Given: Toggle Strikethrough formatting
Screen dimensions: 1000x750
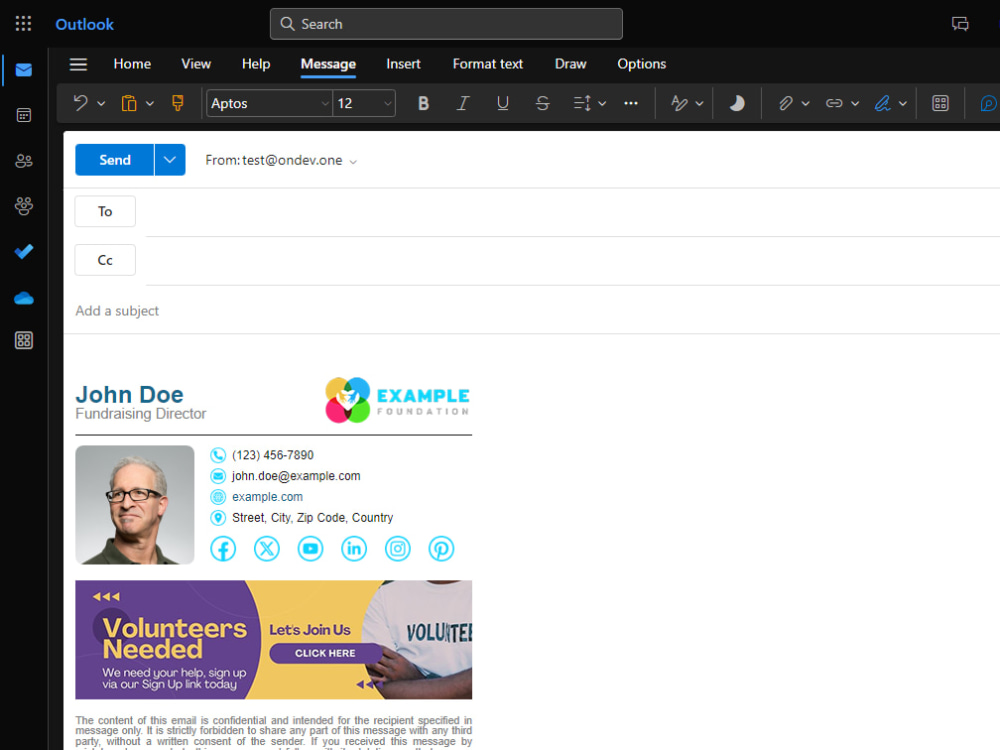Looking at the screenshot, I should 542,103.
